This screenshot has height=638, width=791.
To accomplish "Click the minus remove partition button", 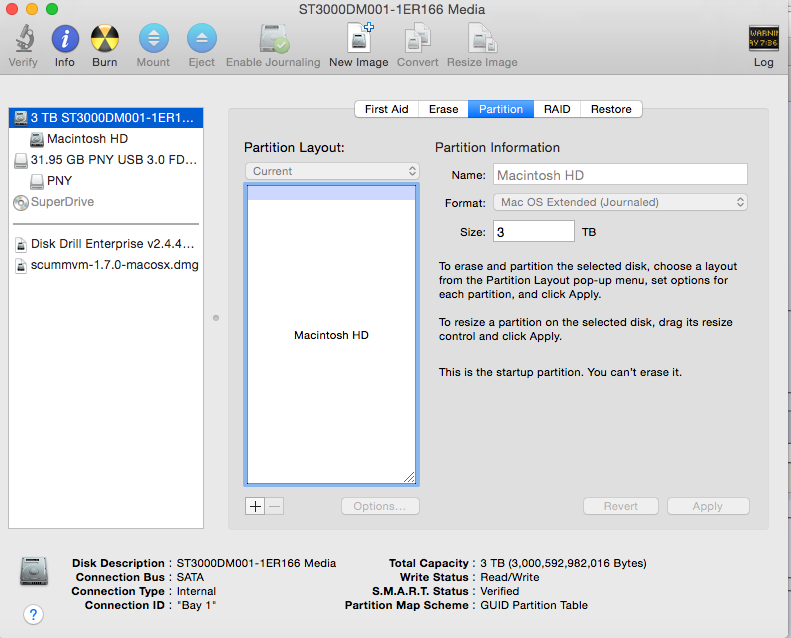I will pos(274,506).
